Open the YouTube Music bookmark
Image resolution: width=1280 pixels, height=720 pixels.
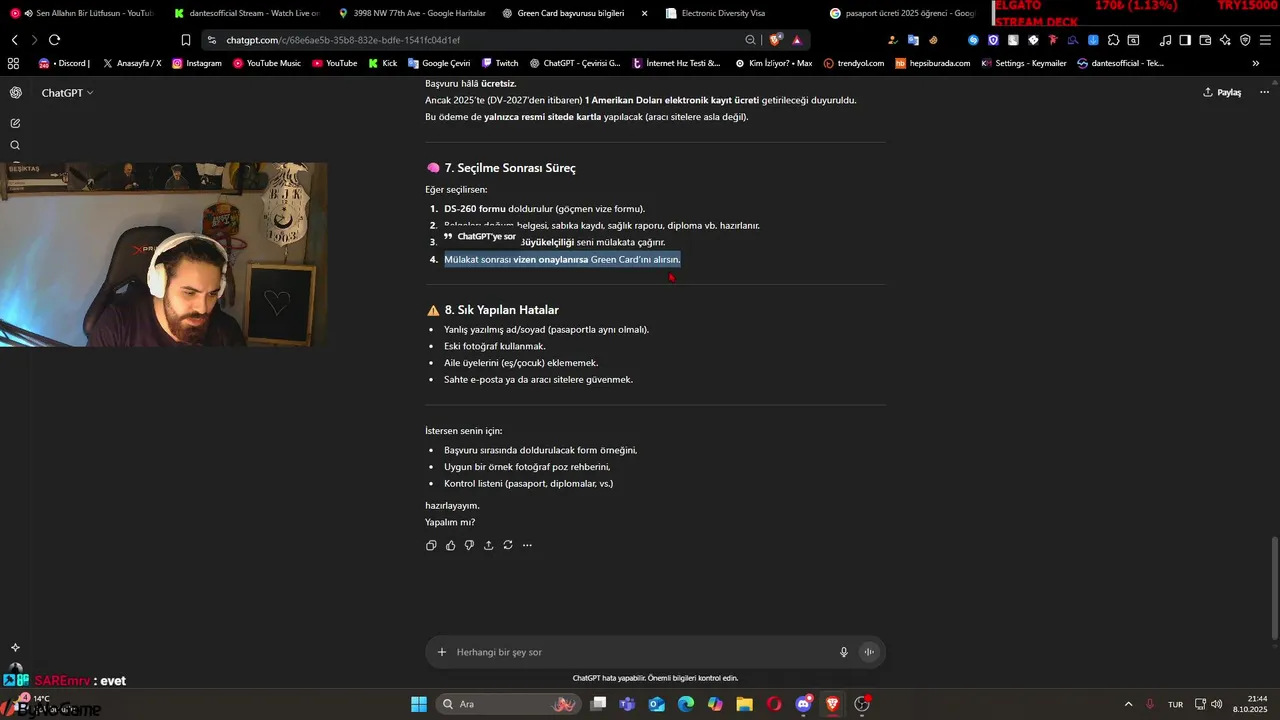(267, 63)
